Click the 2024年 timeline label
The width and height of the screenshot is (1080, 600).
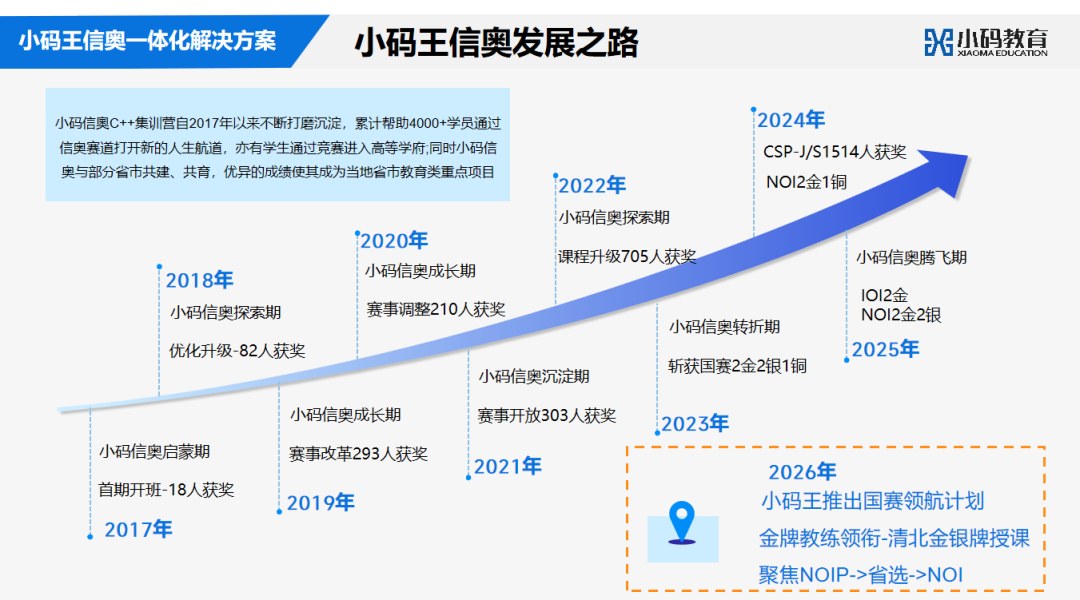click(791, 120)
